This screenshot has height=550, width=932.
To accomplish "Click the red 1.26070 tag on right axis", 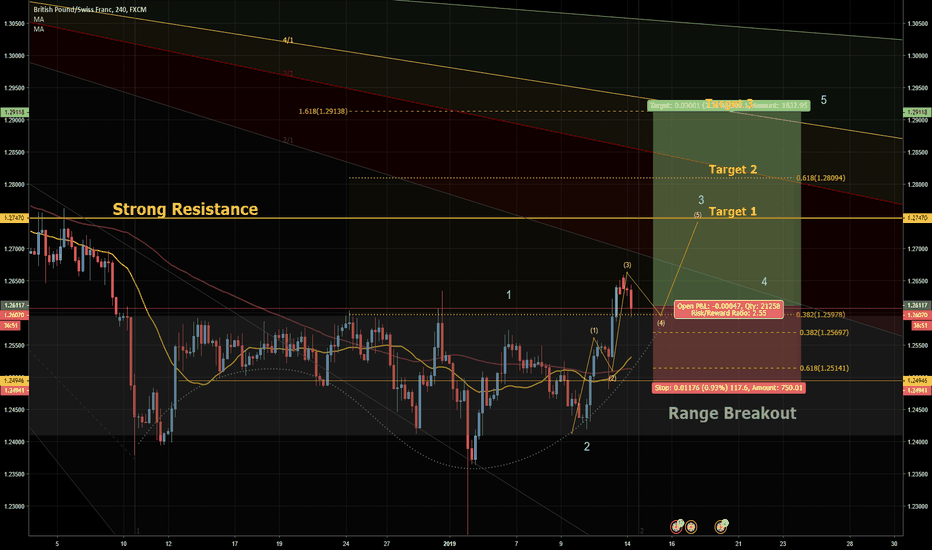I will tap(916, 315).
